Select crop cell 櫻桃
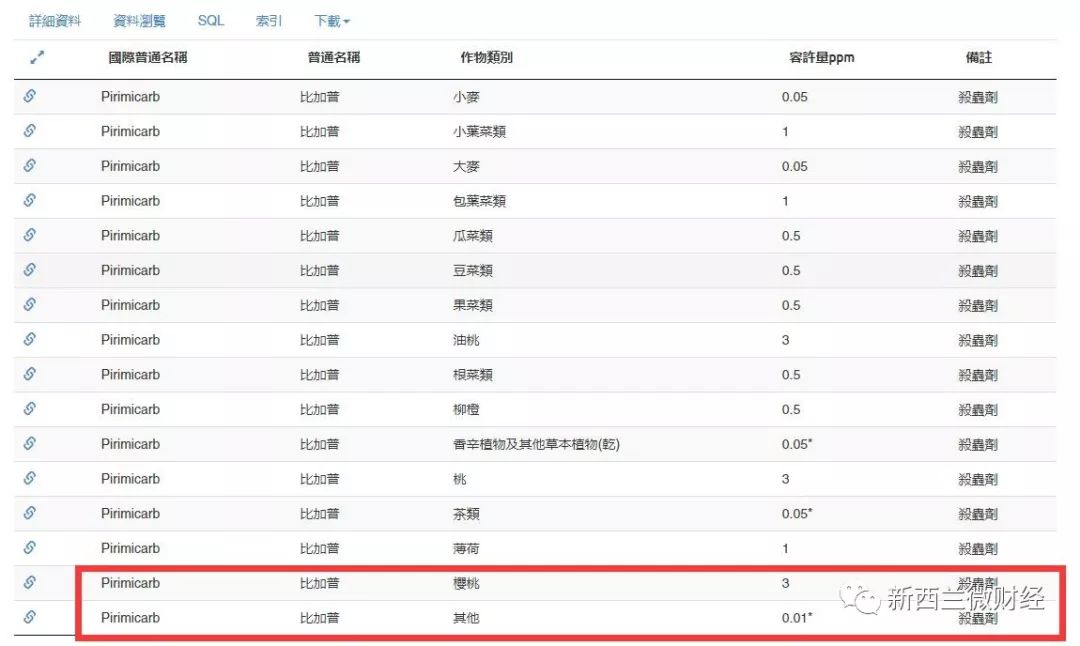 click(x=466, y=583)
